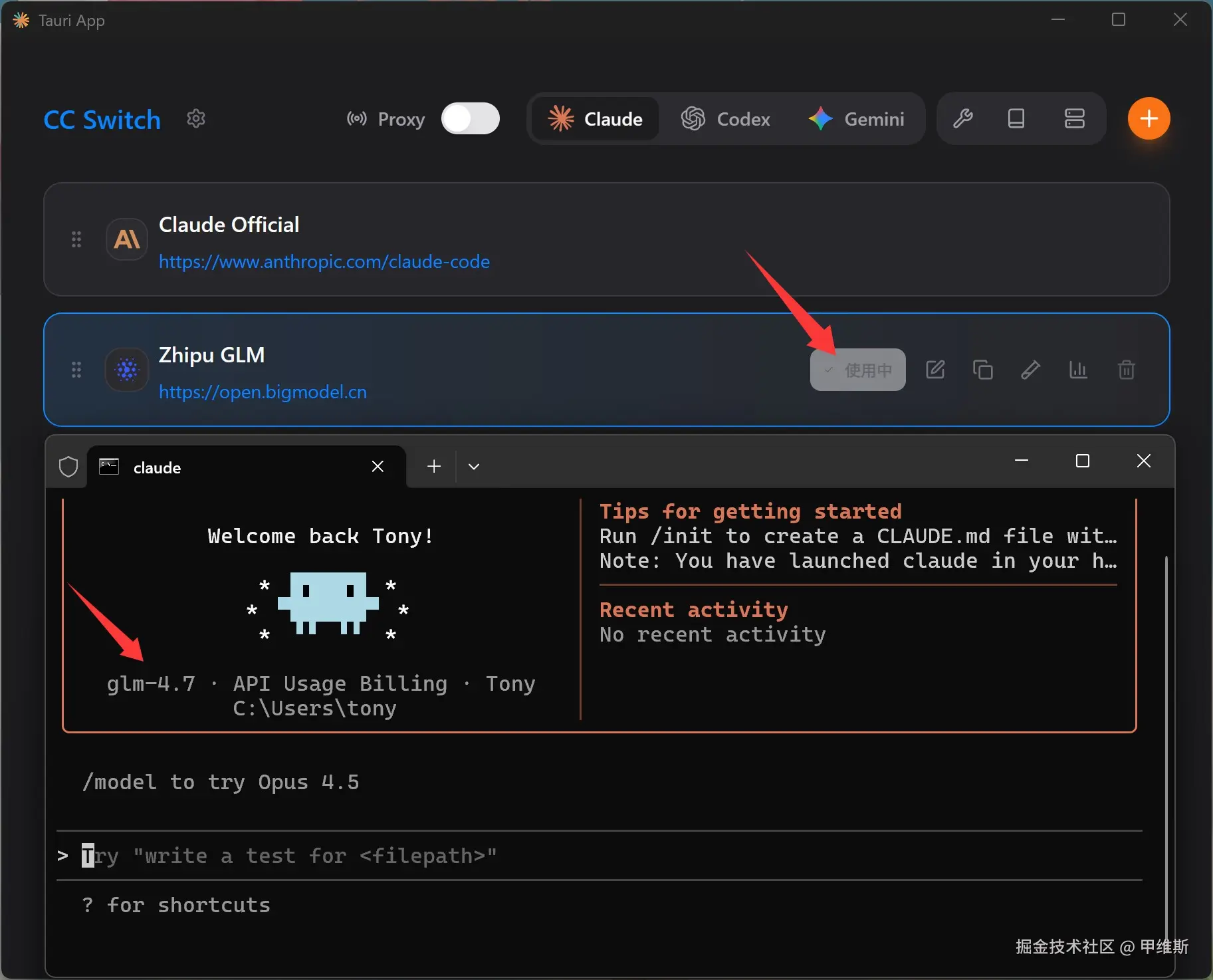The width and height of the screenshot is (1213, 980).
Task: Click the "No recent activity" text
Action: (713, 635)
